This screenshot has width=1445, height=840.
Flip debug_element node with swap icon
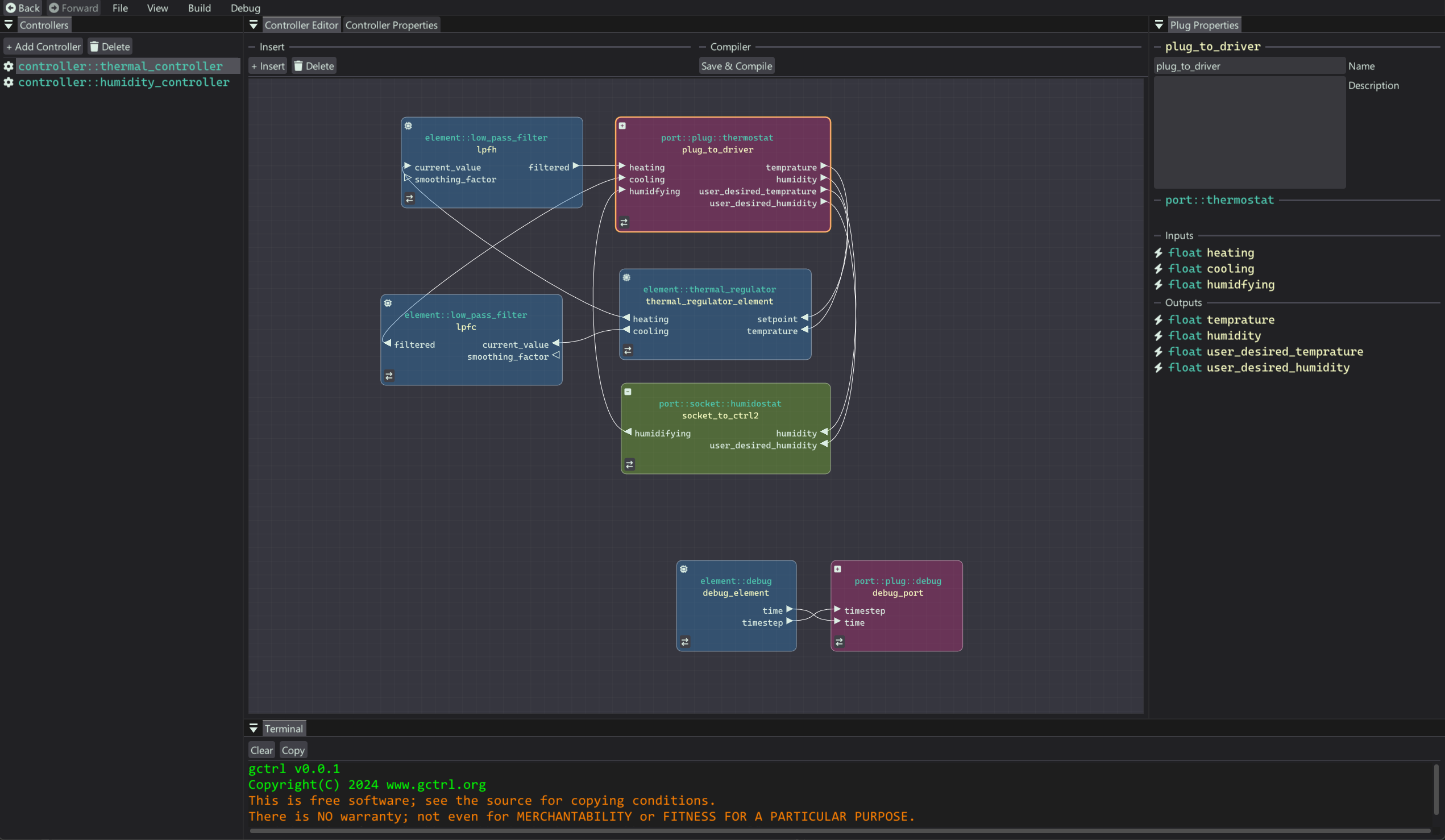point(685,642)
